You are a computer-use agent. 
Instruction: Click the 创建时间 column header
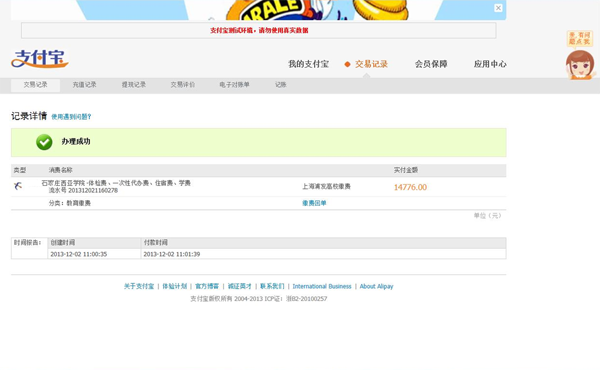tap(62, 243)
